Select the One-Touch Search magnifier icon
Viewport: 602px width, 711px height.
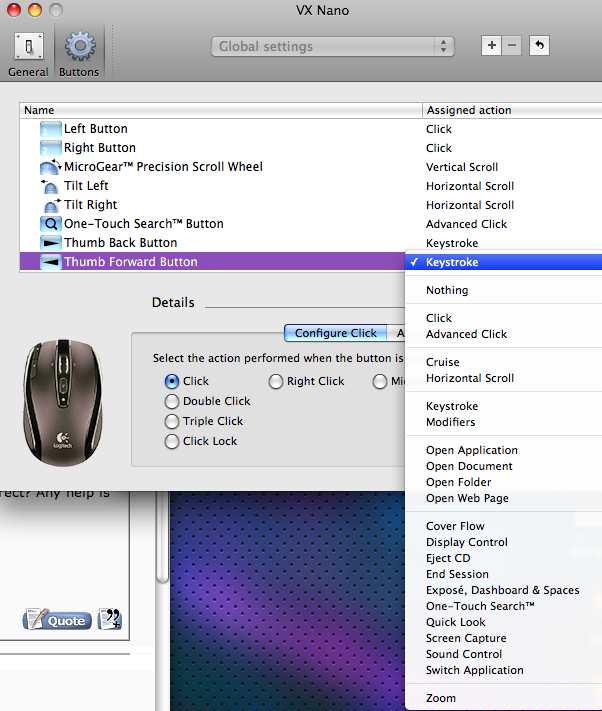[x=50, y=224]
